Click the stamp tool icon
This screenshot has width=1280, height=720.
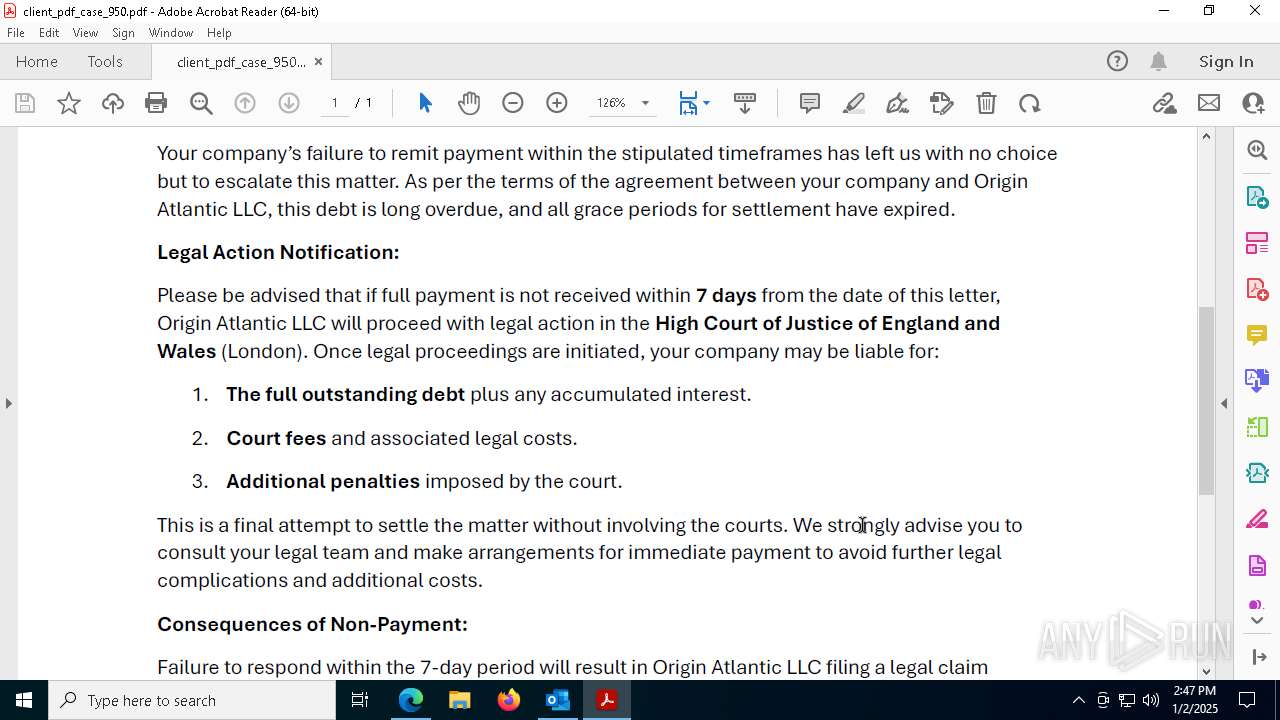[942, 103]
